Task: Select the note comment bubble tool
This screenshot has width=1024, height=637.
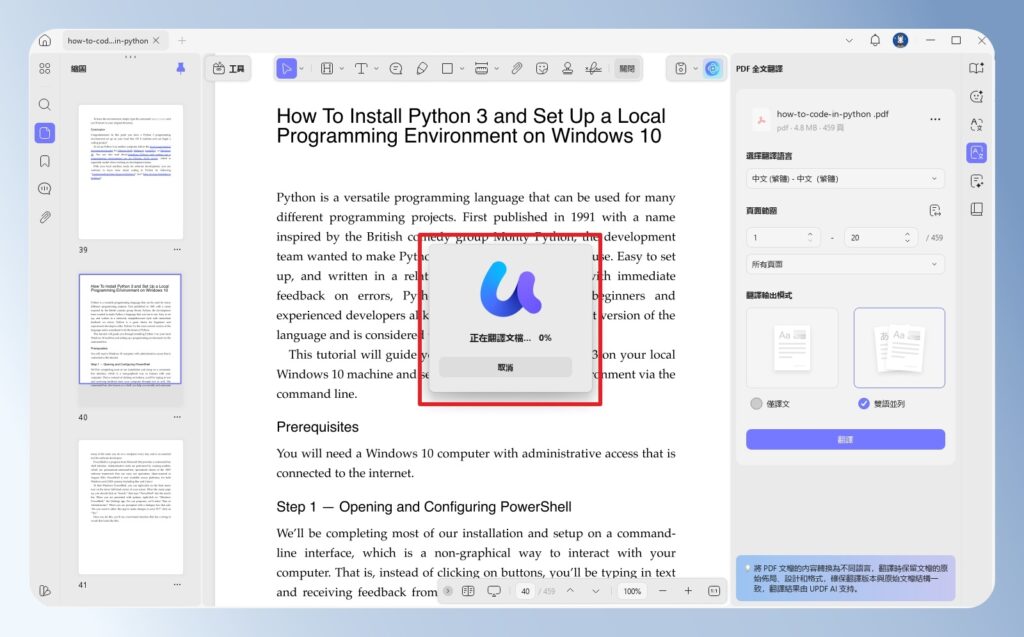Action: point(396,69)
